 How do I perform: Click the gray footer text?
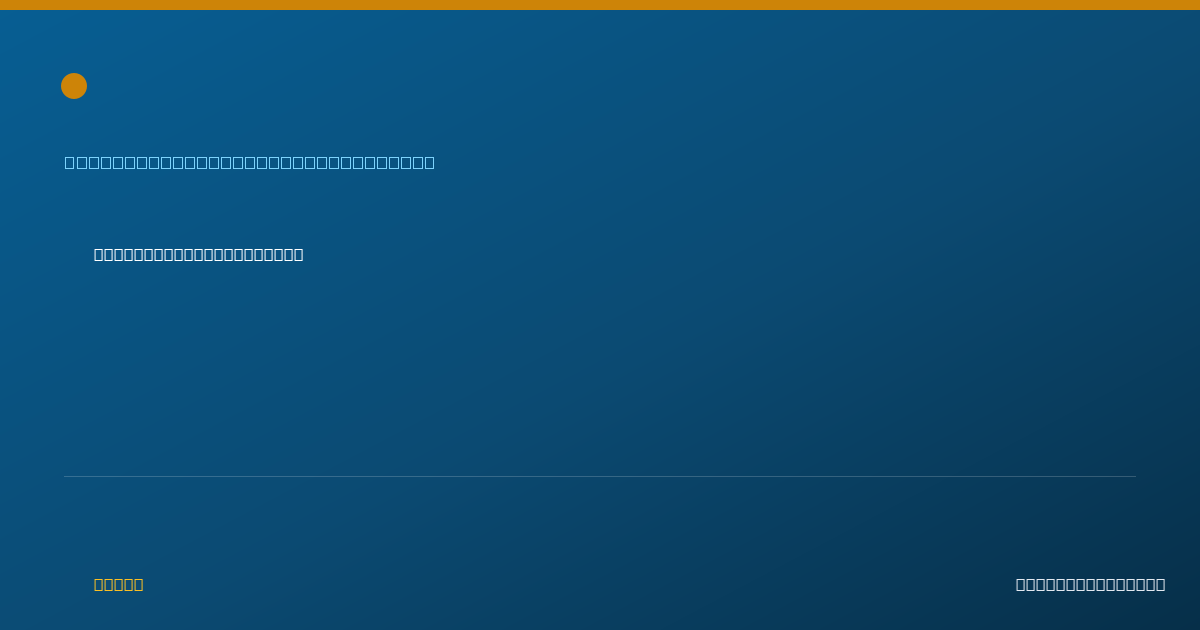[x=1091, y=585]
